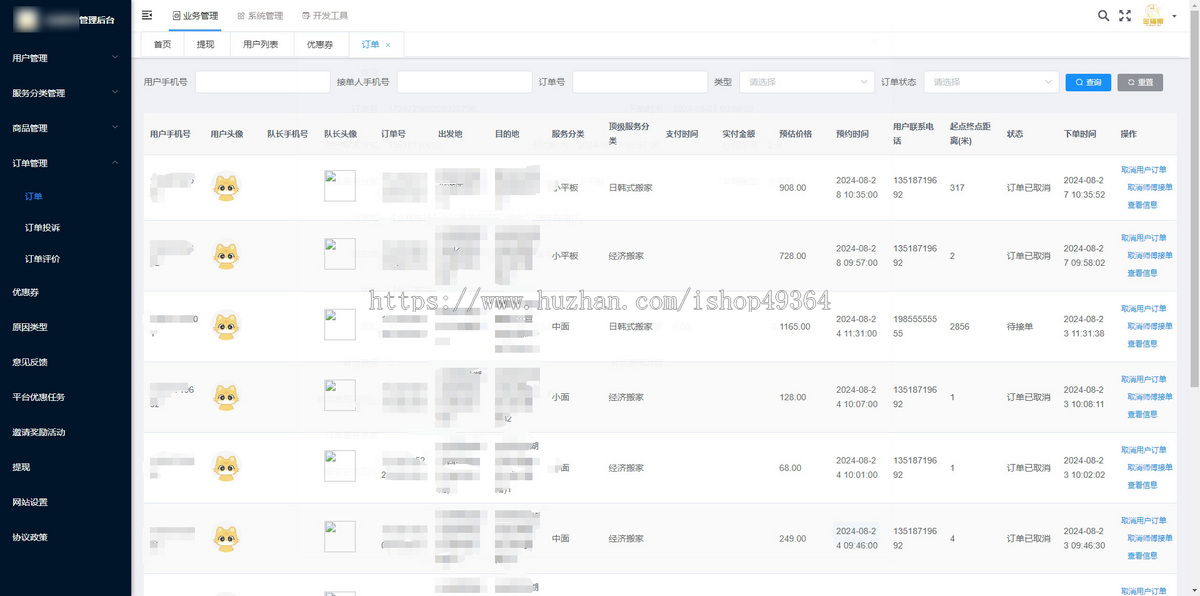Open the user menu dropdown arrow
1200x596 pixels.
[x=1174, y=17]
